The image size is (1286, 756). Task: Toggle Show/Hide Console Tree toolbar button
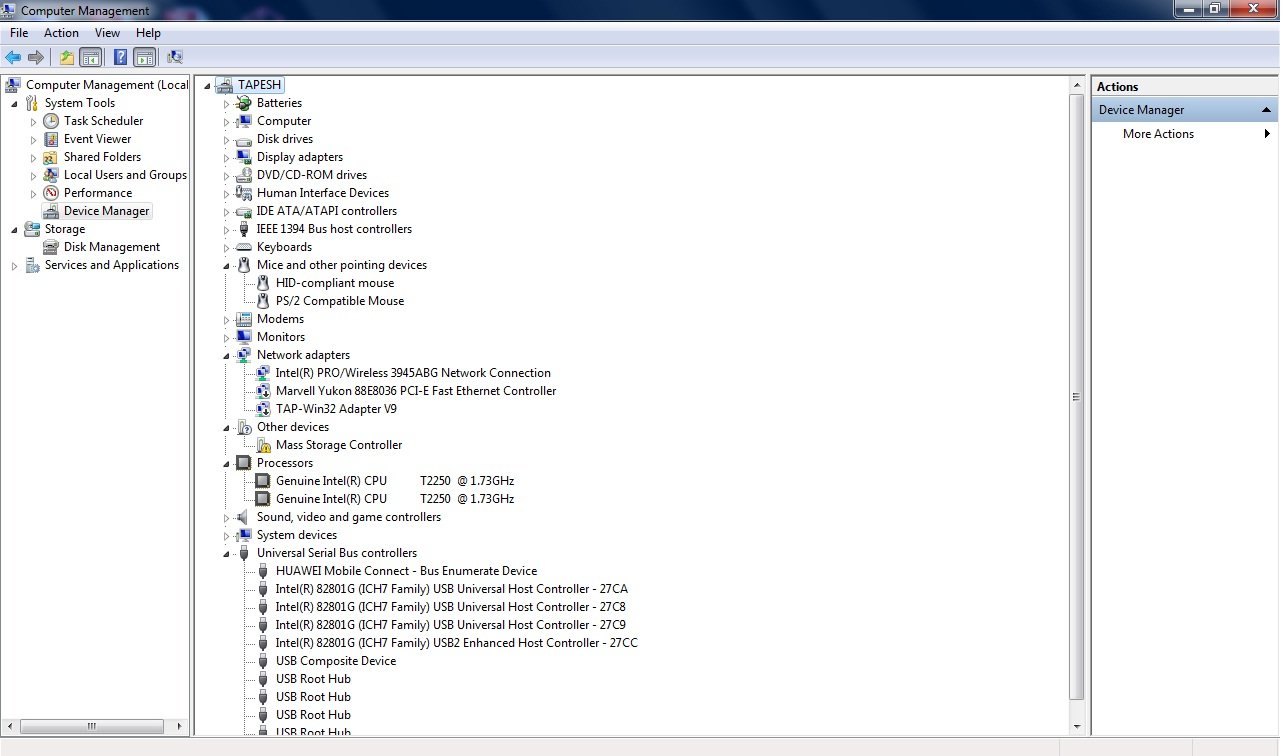[90, 57]
